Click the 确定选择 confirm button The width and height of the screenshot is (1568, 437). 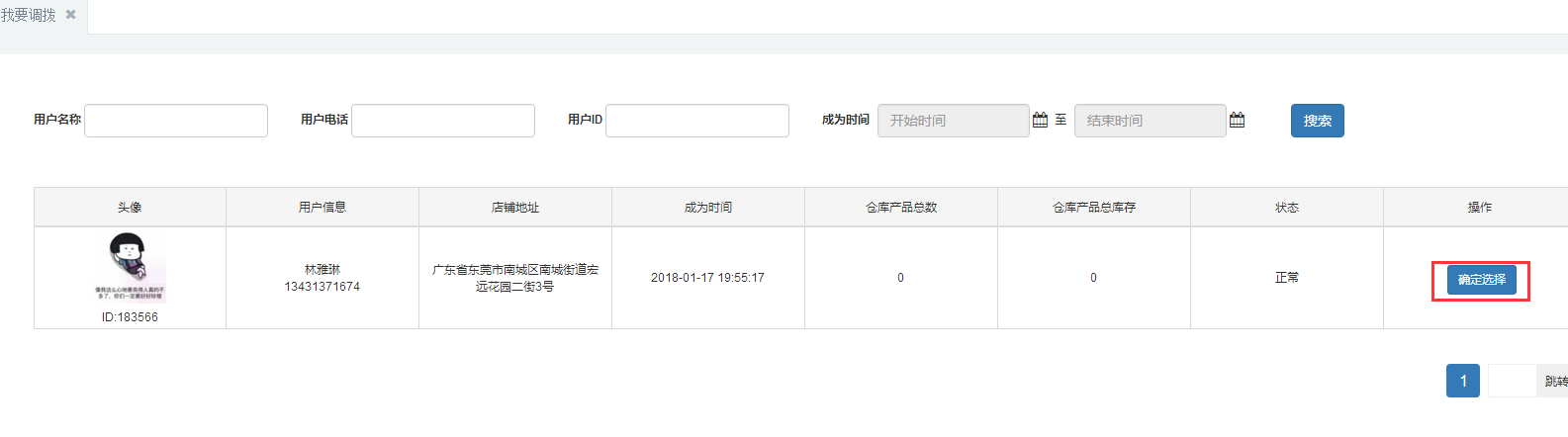click(1481, 280)
